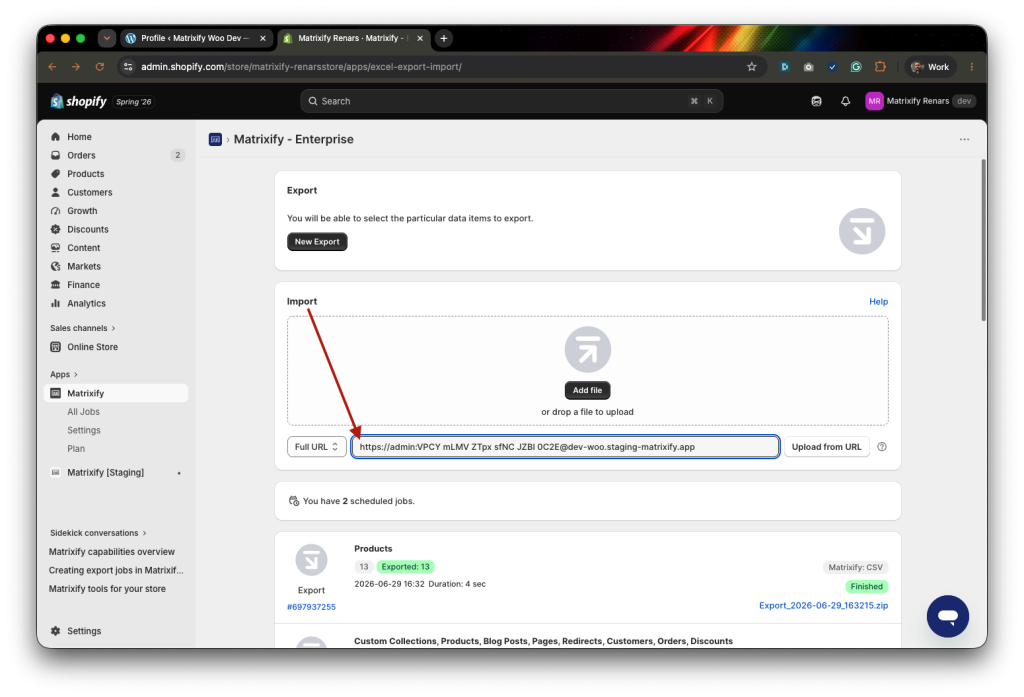The width and height of the screenshot is (1024, 697).
Task: Open Finance section
Action: tap(83, 285)
